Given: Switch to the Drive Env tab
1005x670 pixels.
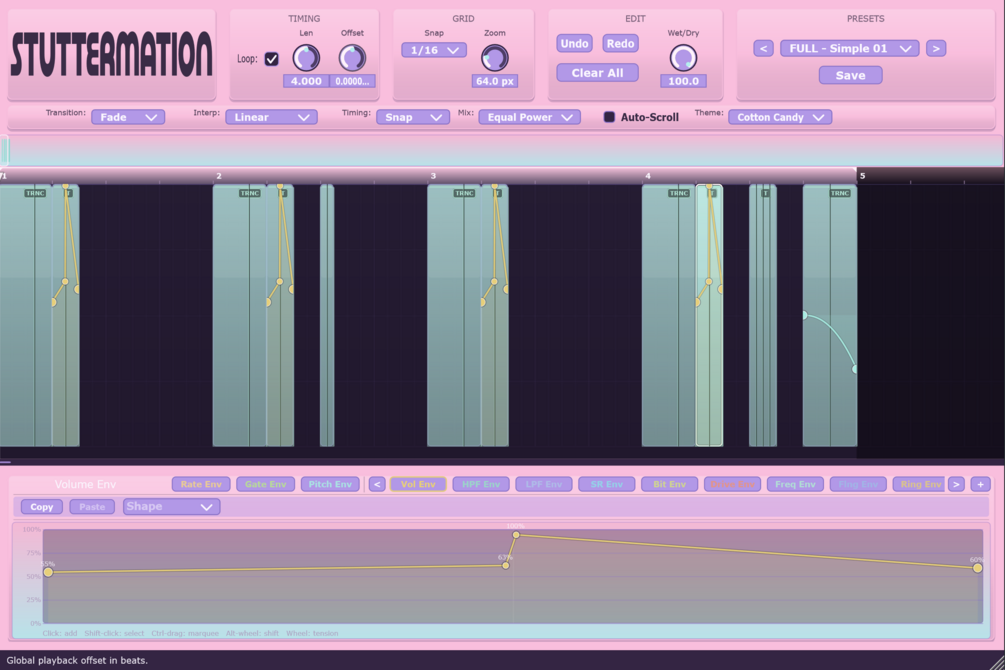Looking at the screenshot, I should (732, 485).
